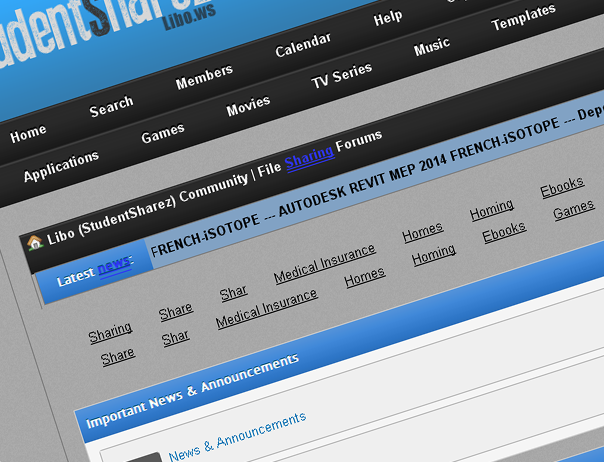This screenshot has height=462, width=604.
Task: Select the Games item in the dark navigation bar
Action: [163, 133]
